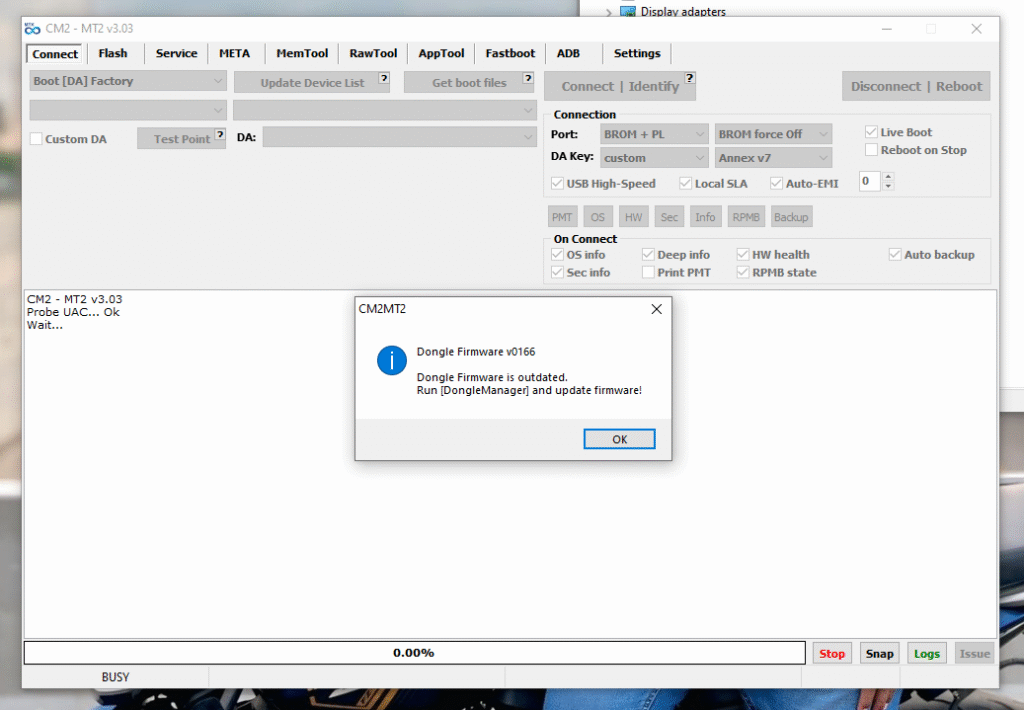Select the PMT quick-action button
The width and height of the screenshot is (1024, 710).
pos(562,216)
